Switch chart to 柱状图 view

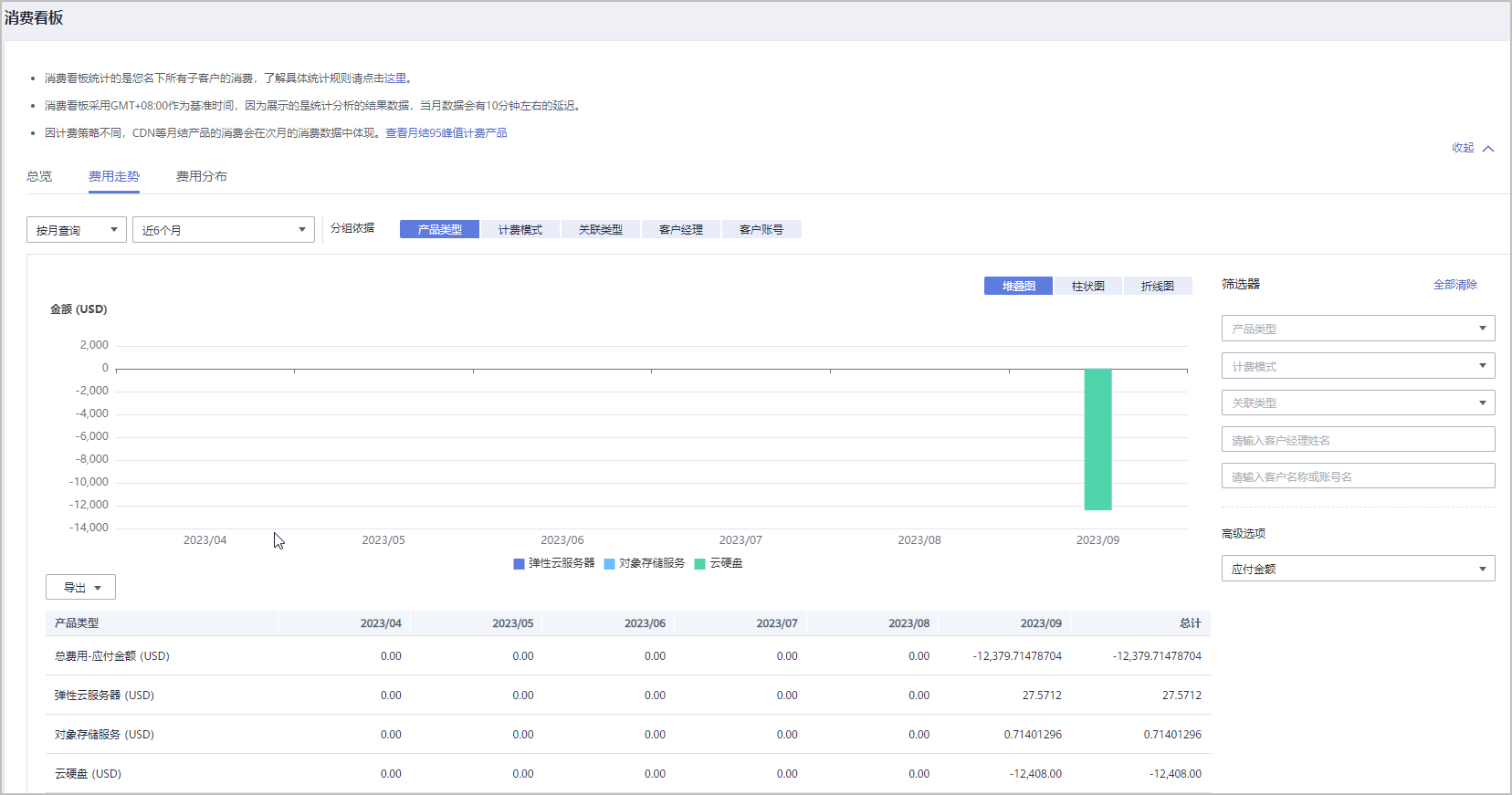pos(1087,286)
